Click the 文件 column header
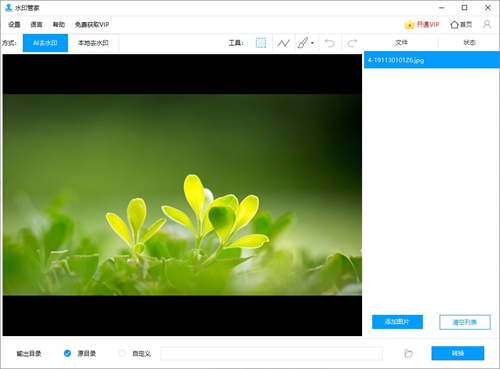The height and width of the screenshot is (369, 500). [401, 43]
